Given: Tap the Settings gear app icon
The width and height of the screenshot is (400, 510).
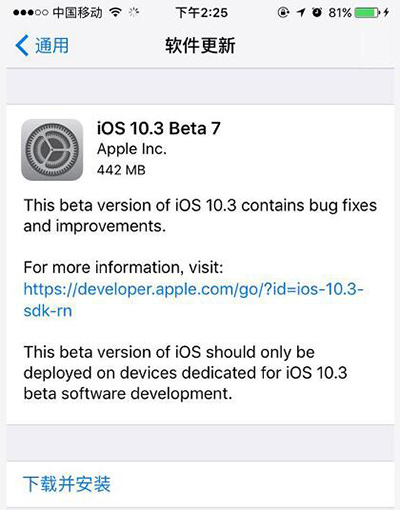Looking at the screenshot, I should 52,150.
